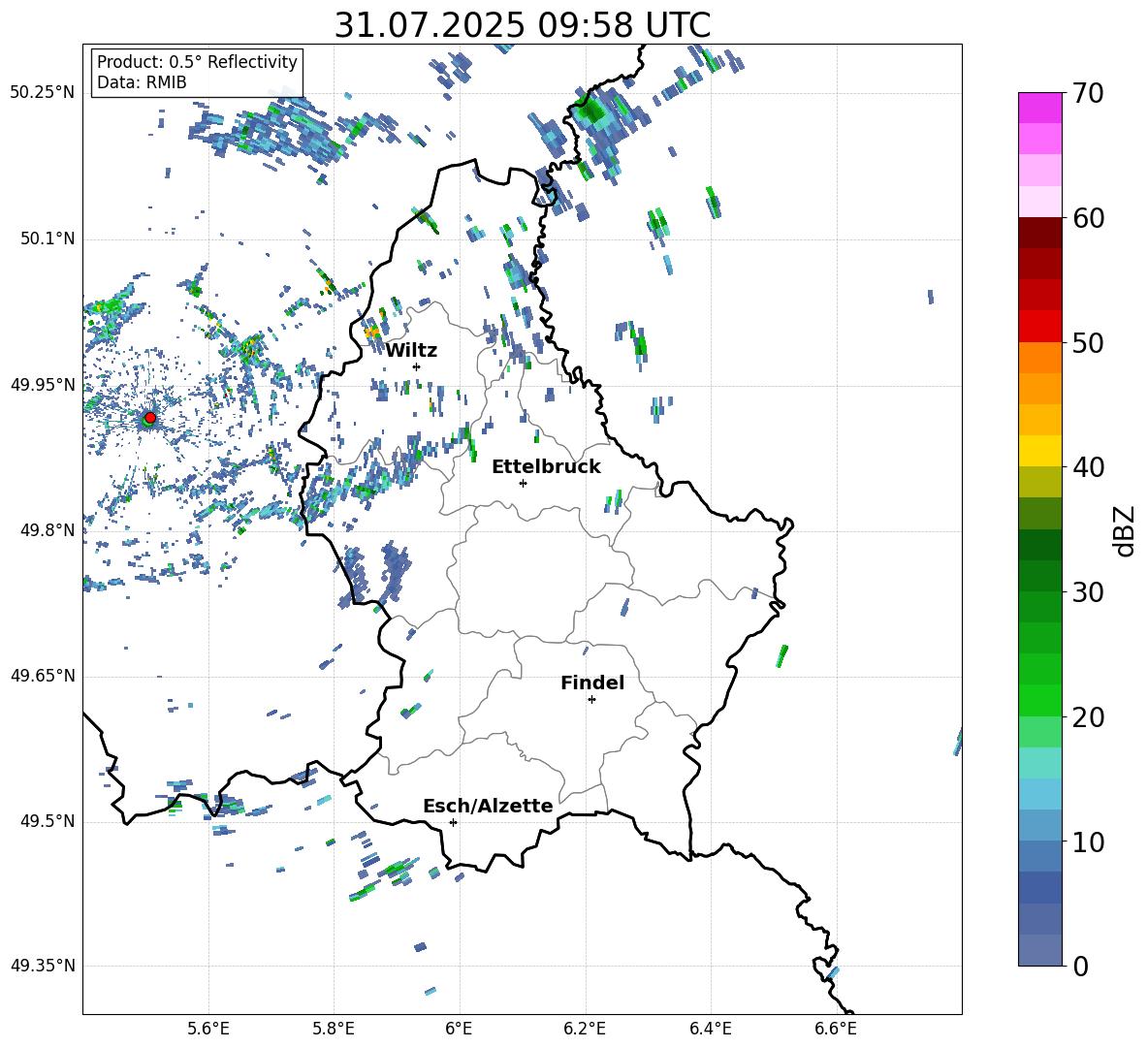1148x1048 pixels.
Task: Click the colorbar tick label 30
Action: point(1088,592)
